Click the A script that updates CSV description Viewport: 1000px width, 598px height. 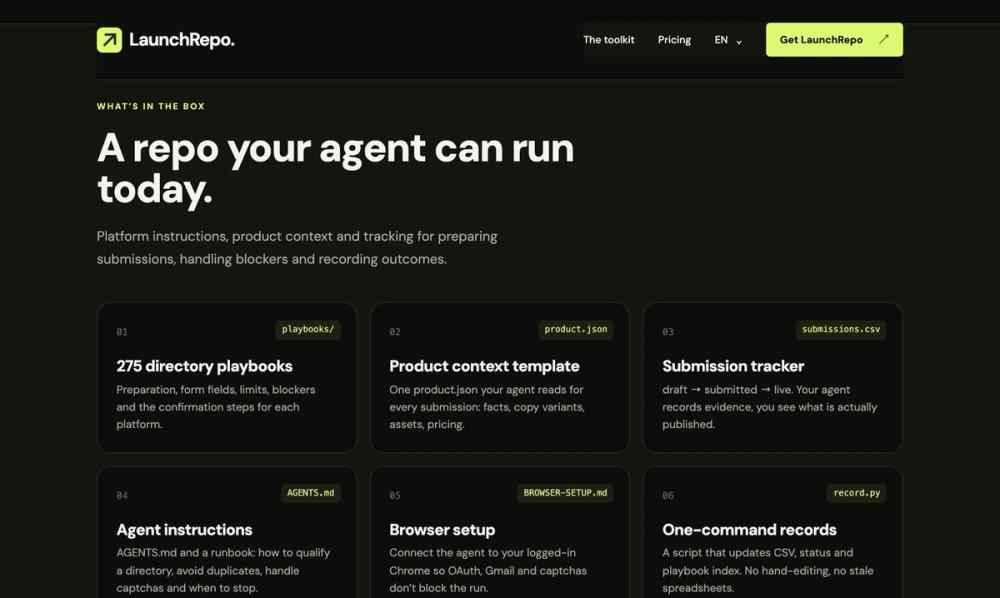(768, 571)
